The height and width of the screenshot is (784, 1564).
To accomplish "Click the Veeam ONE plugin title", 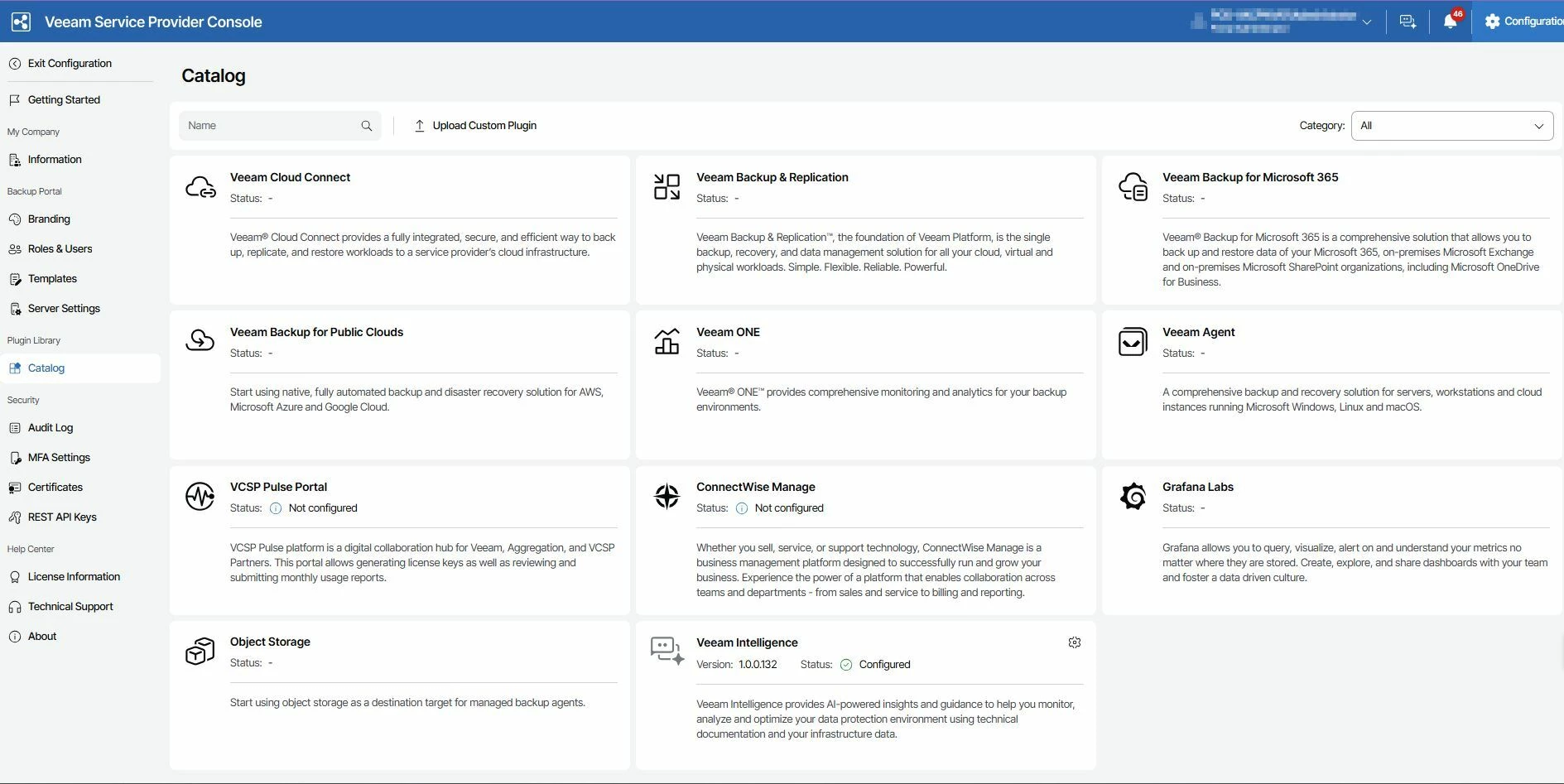I will (728, 332).
